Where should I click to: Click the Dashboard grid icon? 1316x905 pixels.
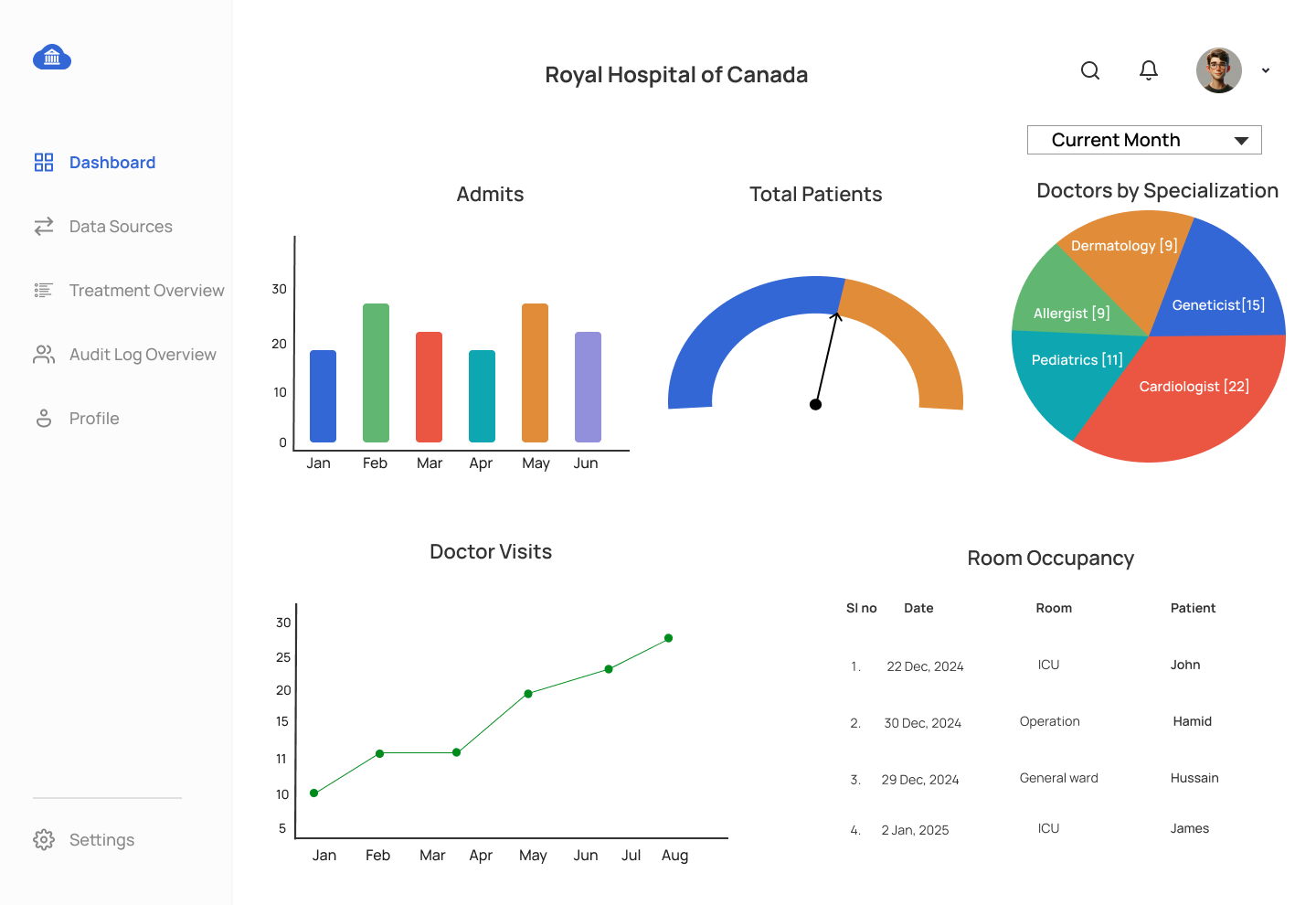pos(44,163)
